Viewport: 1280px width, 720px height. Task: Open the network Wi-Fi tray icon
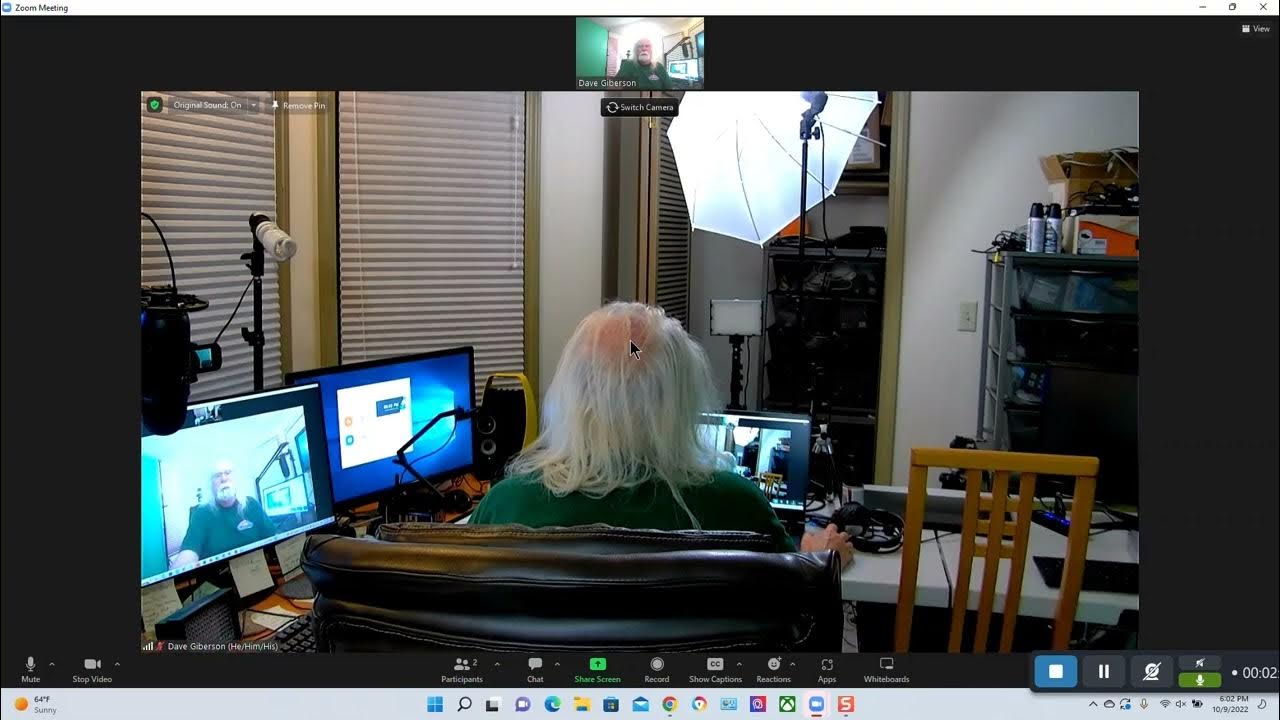click(x=1164, y=704)
